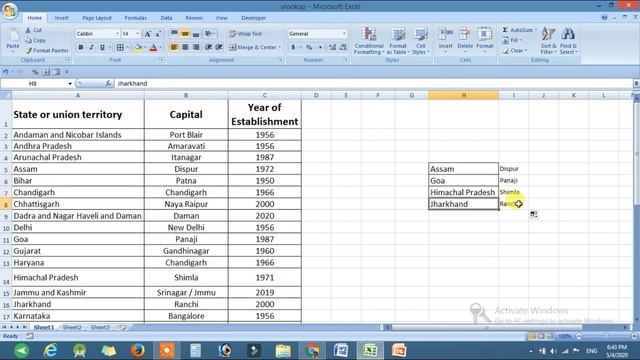640x360 pixels.
Task: Decrease font size with Shrink Font
Action: point(158,34)
